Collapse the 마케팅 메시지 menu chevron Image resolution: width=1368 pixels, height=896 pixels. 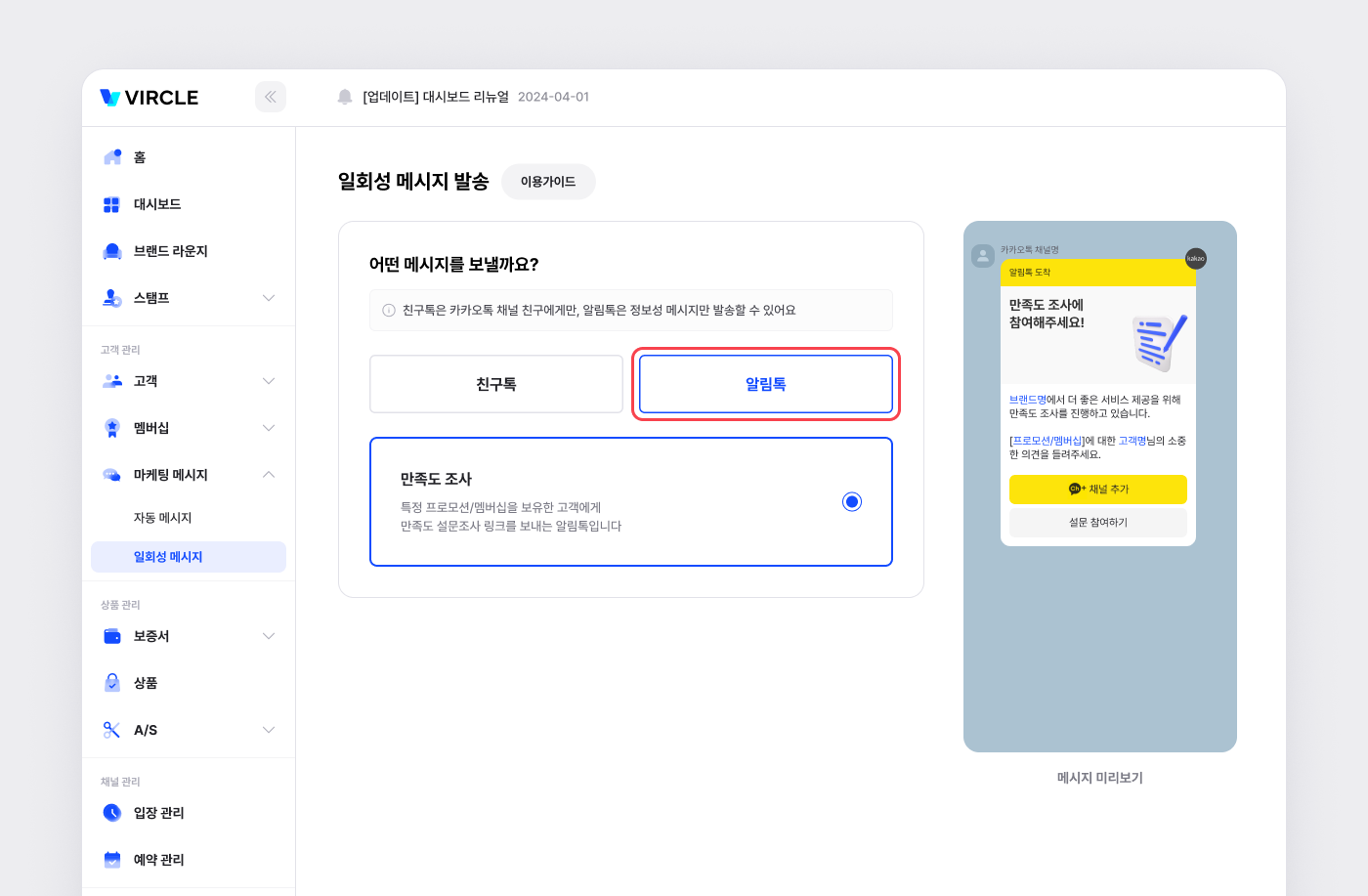pyautogui.click(x=269, y=475)
